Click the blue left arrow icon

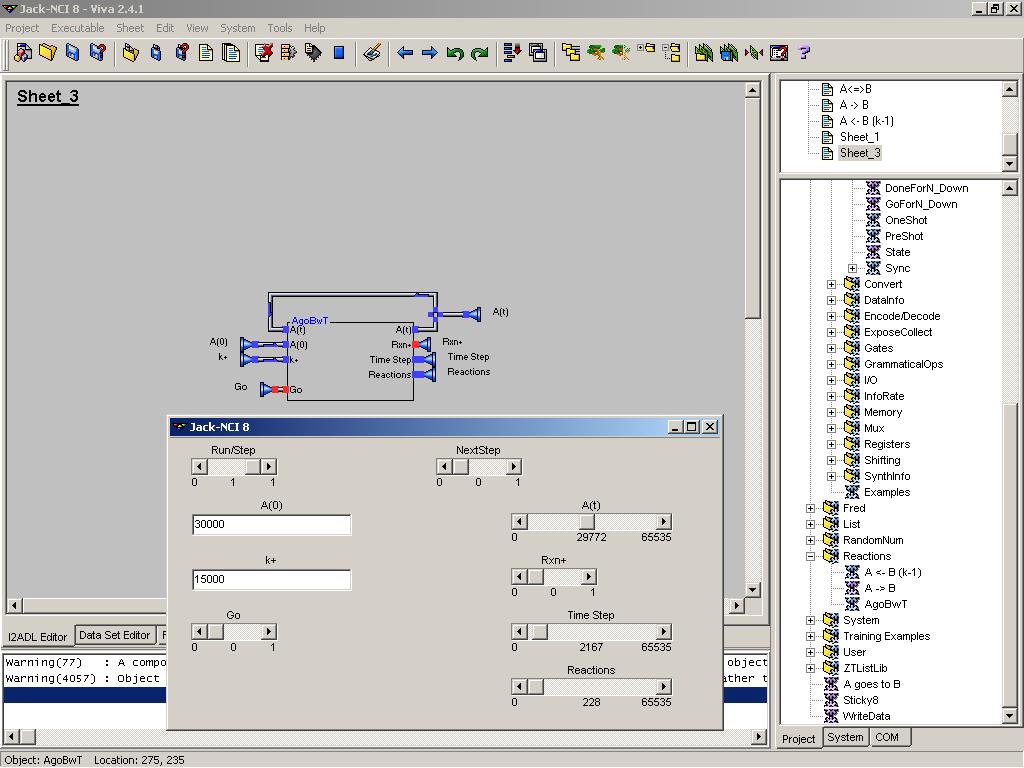[405, 53]
